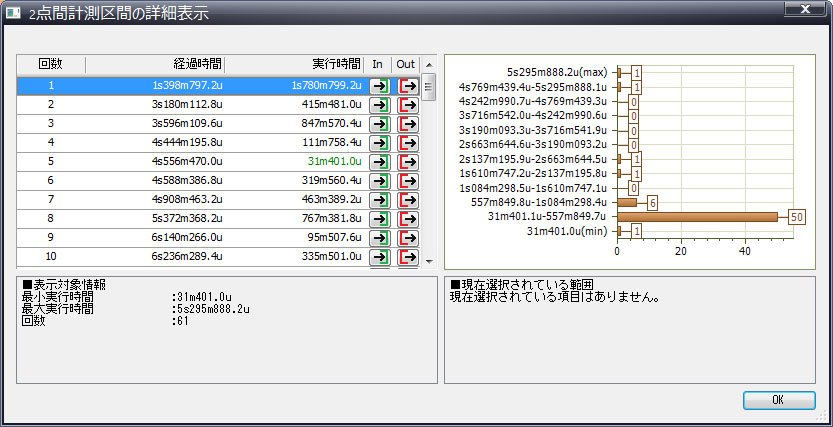Click the In icon for row 7
The height and width of the screenshot is (427, 833).
pos(380,200)
